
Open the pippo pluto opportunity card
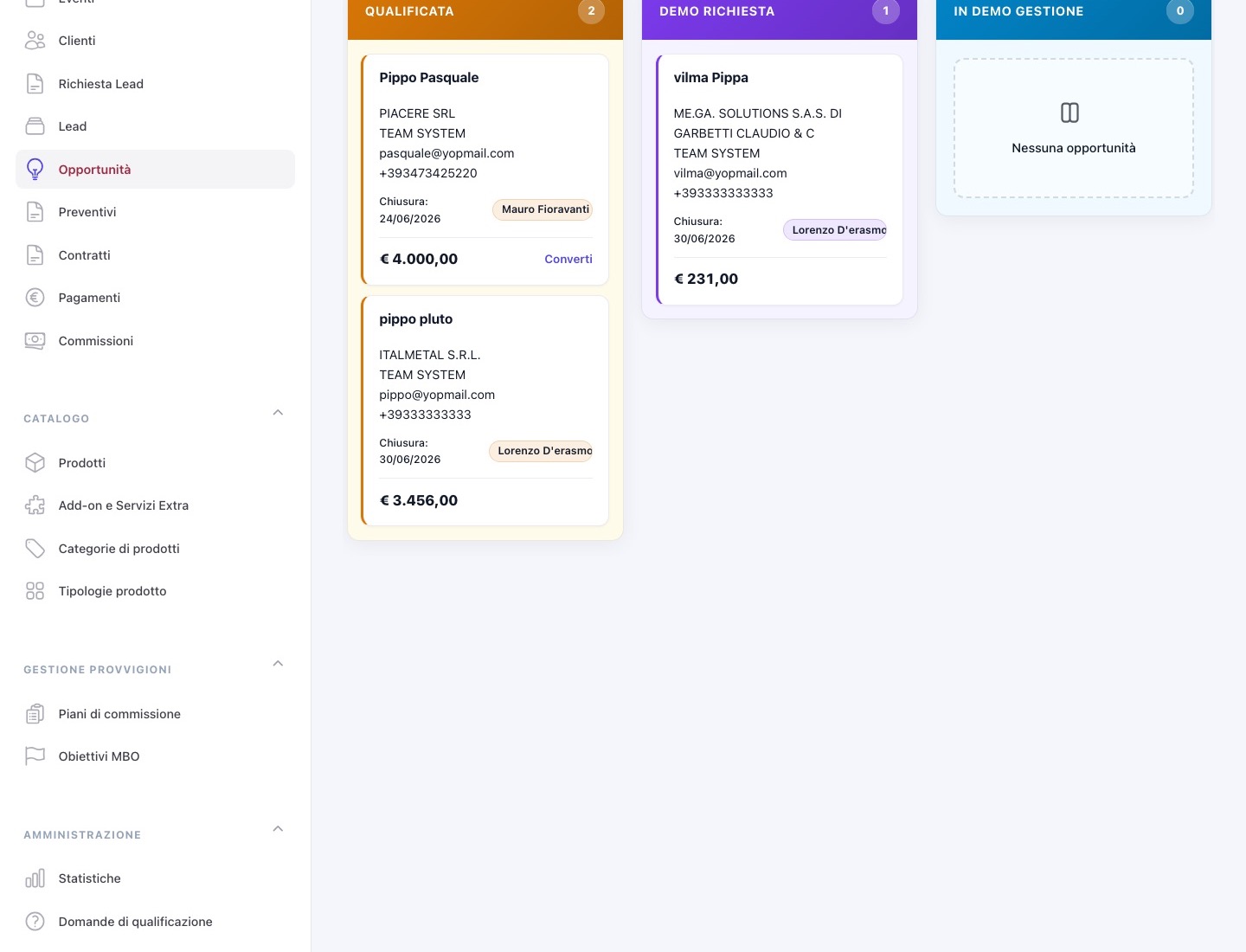[x=485, y=411]
